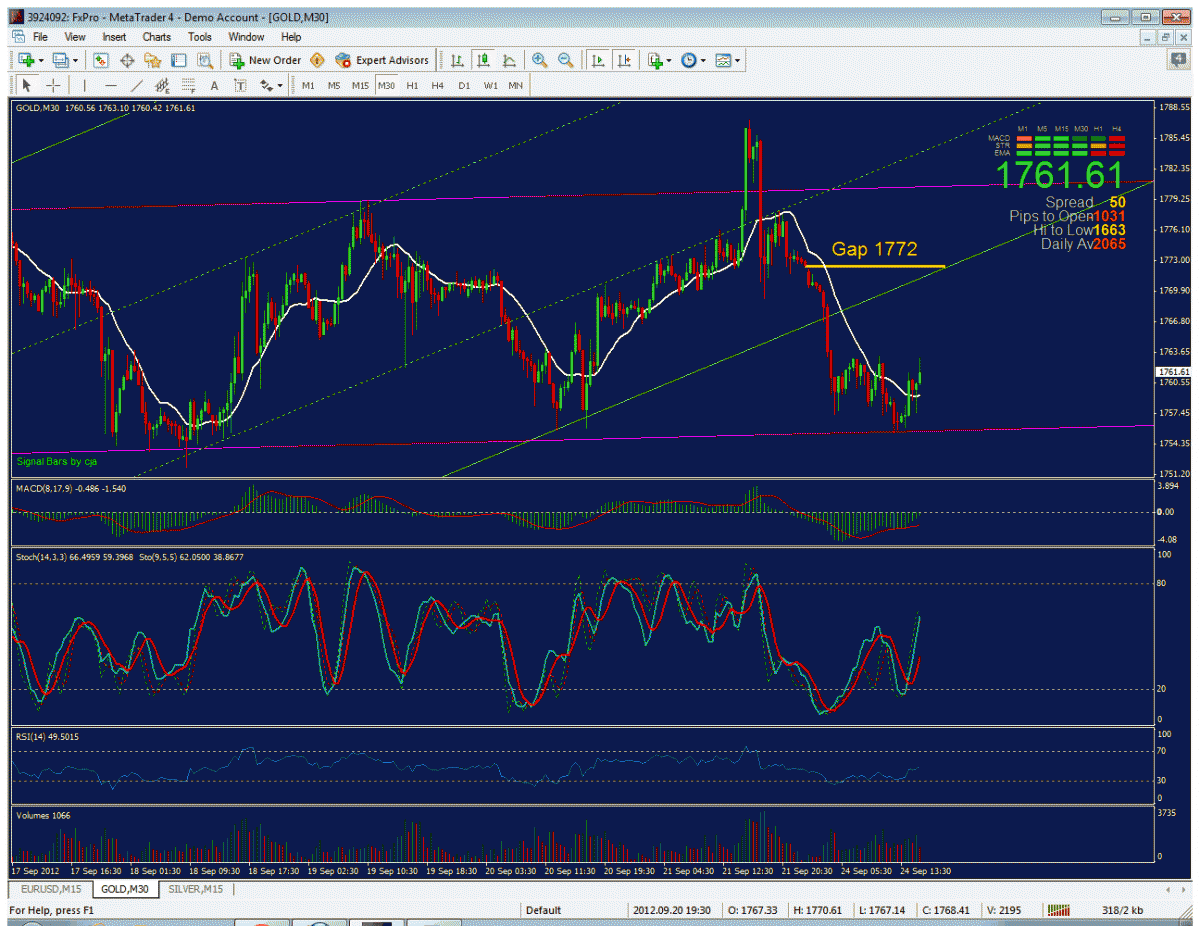Switch to the EURUSD,M15 chart tab

tap(50, 889)
